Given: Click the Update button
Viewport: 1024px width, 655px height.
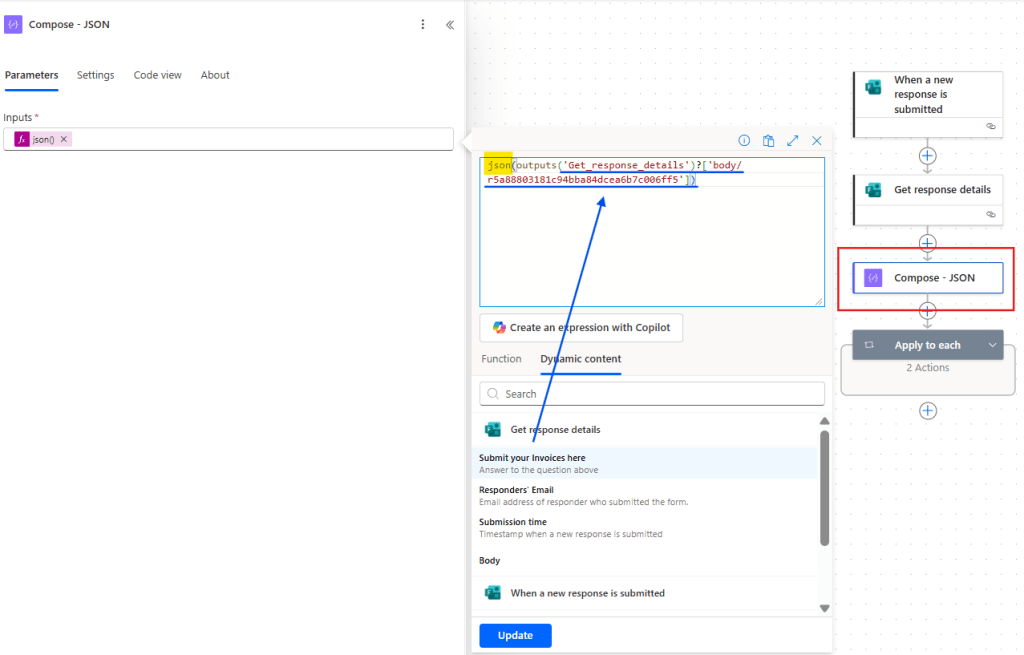Looking at the screenshot, I should point(515,635).
